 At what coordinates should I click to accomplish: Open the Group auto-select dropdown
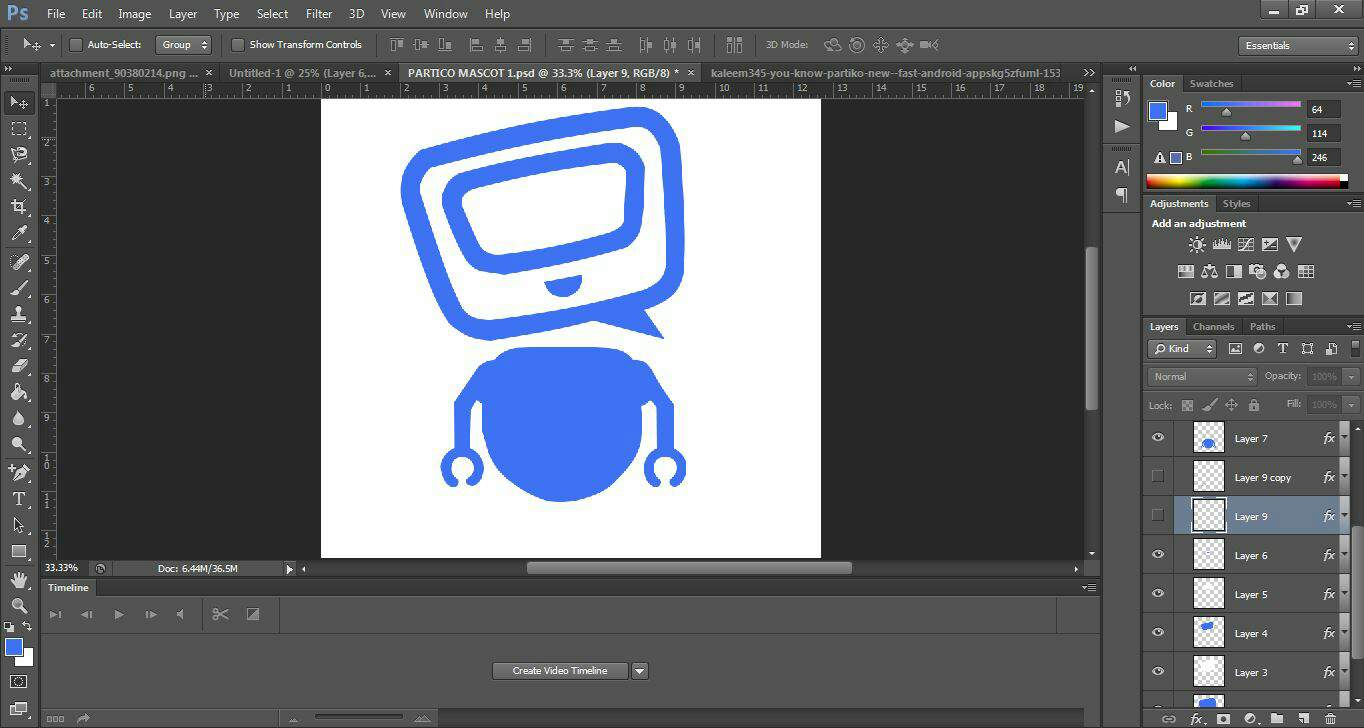tap(184, 45)
